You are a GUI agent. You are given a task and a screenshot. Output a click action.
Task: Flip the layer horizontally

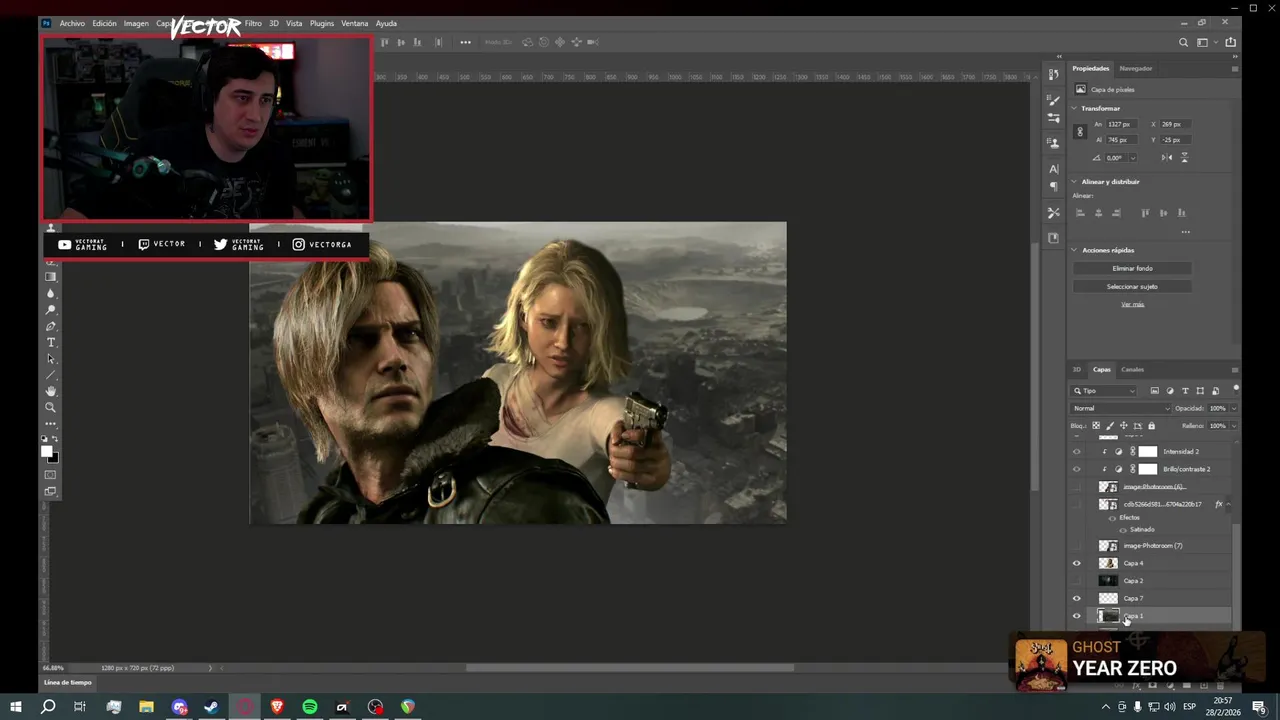tap(1167, 158)
